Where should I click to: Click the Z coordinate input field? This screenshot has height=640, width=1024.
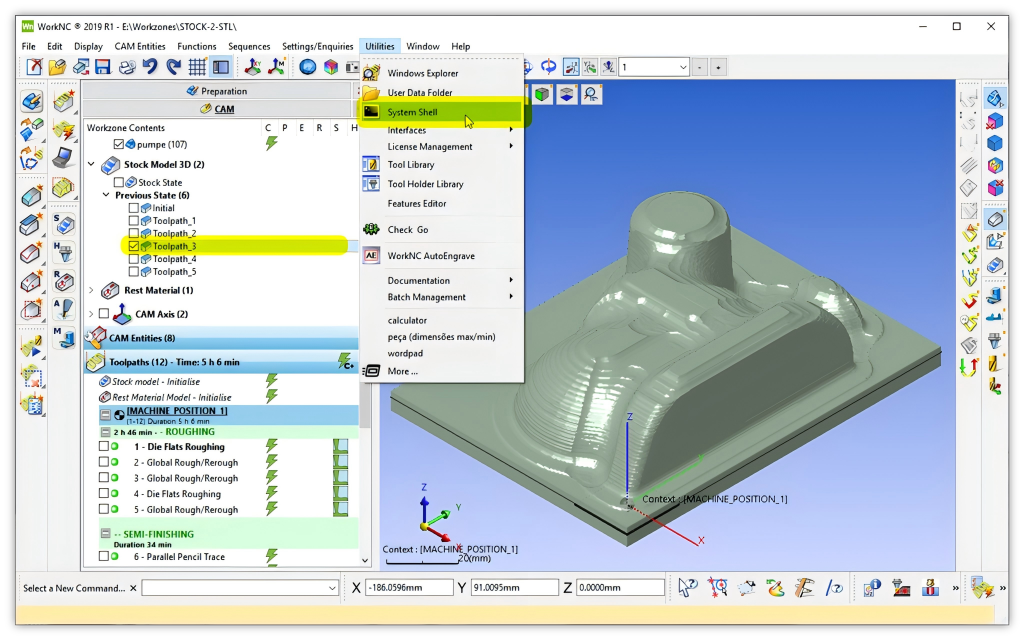[x=620, y=588]
